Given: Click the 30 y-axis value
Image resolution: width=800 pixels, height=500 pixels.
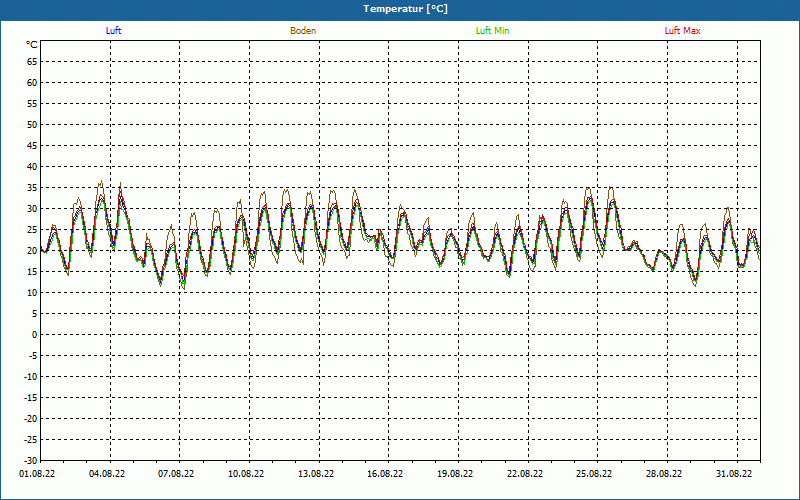Looking at the screenshot, I should [32, 209].
